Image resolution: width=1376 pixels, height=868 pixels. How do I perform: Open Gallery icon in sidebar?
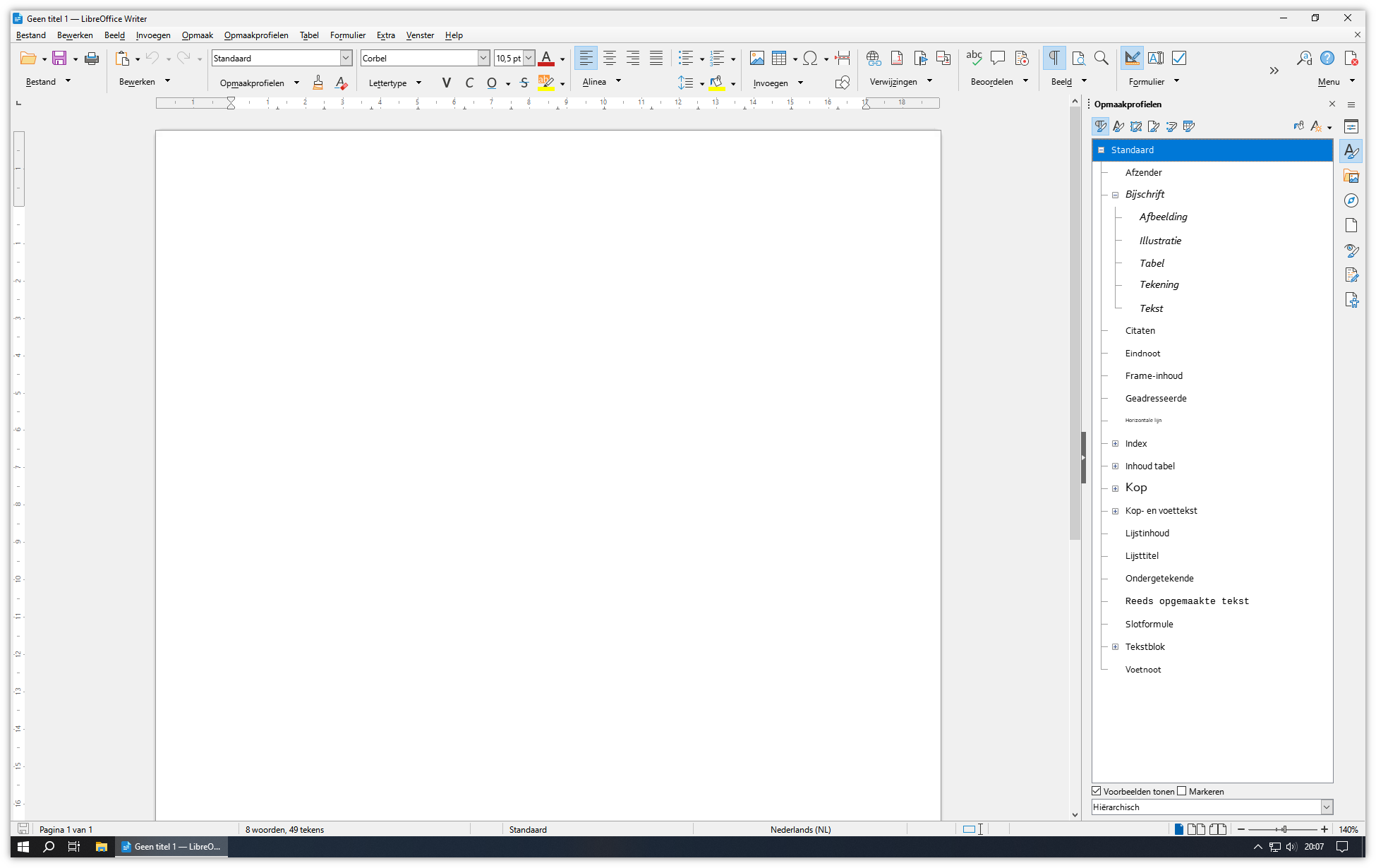tap(1351, 176)
